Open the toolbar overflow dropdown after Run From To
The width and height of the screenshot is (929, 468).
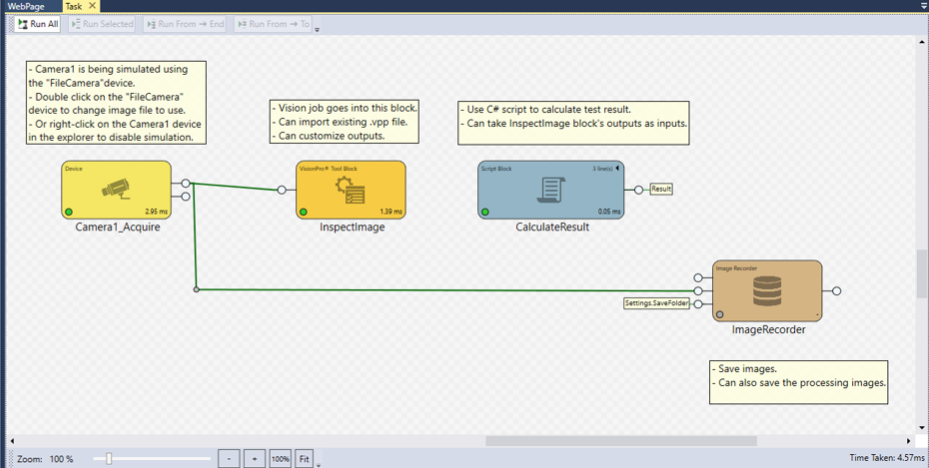(x=317, y=29)
